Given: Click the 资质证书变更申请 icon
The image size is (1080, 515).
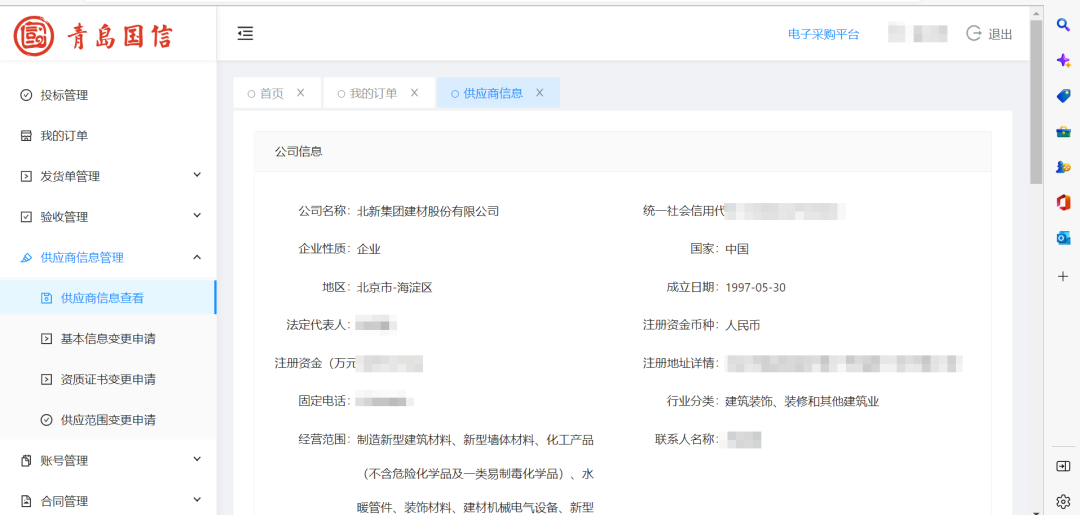Looking at the screenshot, I should point(47,379).
